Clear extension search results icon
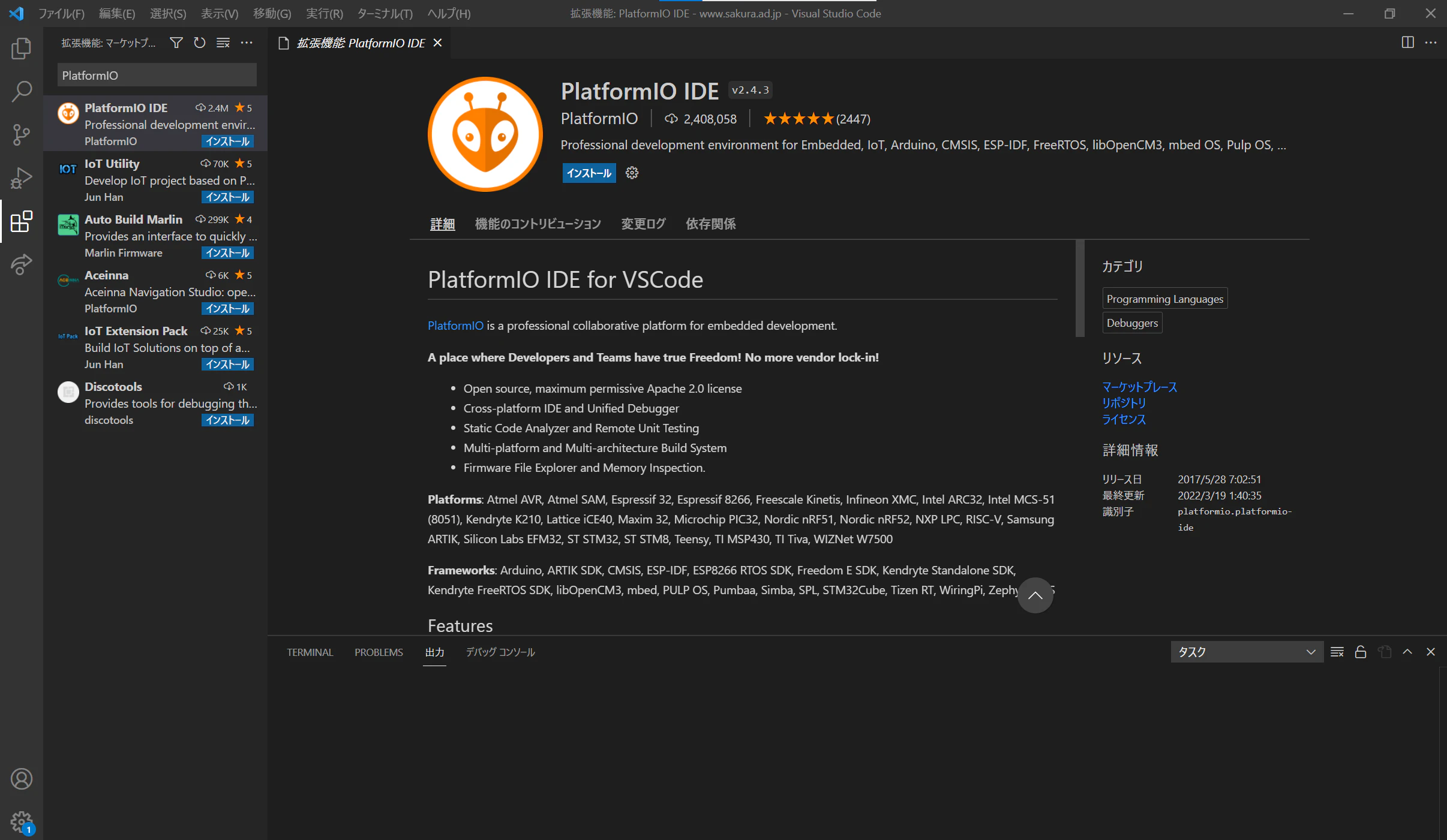Image resolution: width=1447 pixels, height=840 pixels. pos(223,43)
